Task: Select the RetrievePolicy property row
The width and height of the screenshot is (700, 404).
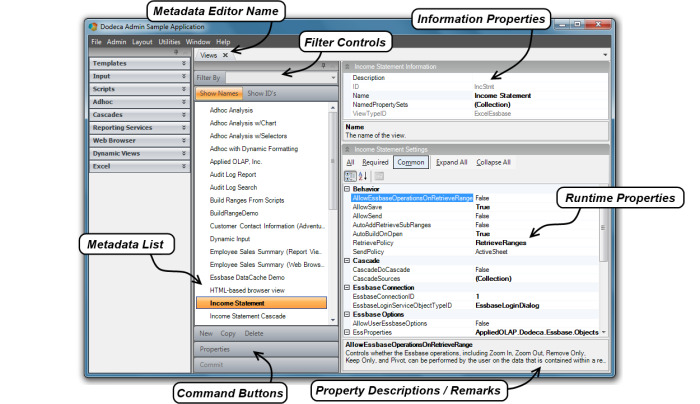Action: coord(475,242)
